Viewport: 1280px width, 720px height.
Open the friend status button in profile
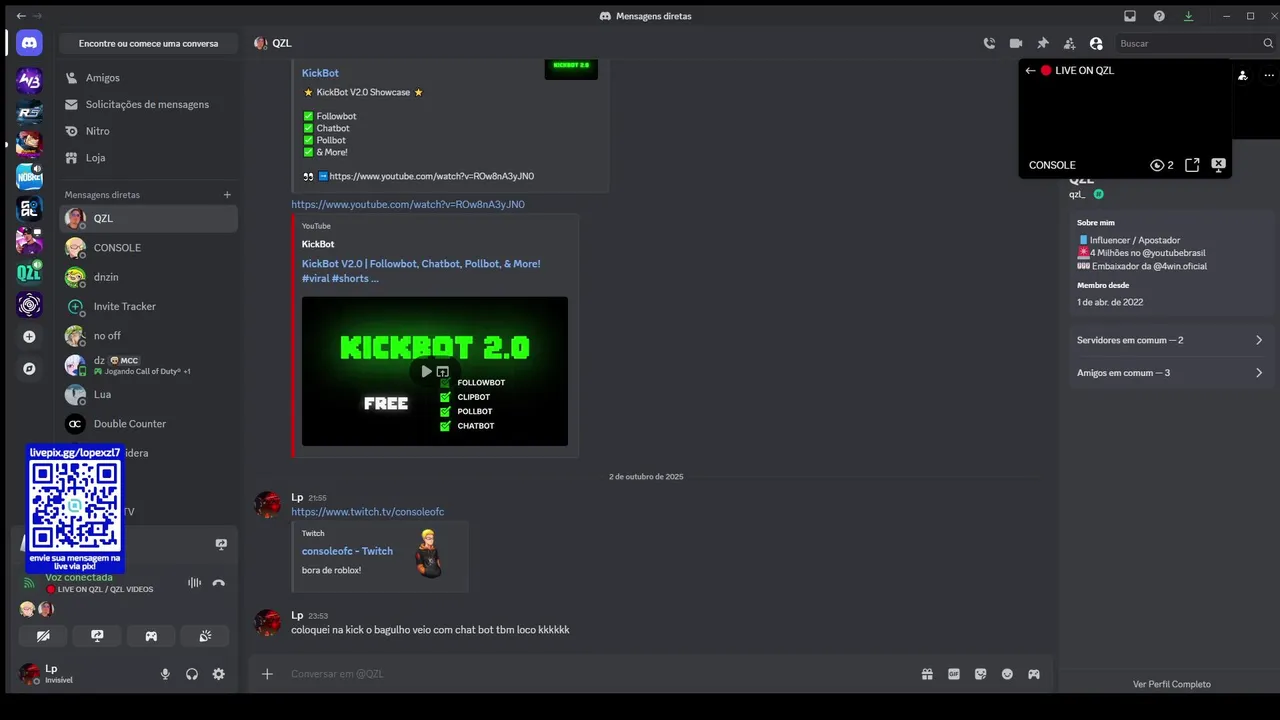tap(1243, 76)
